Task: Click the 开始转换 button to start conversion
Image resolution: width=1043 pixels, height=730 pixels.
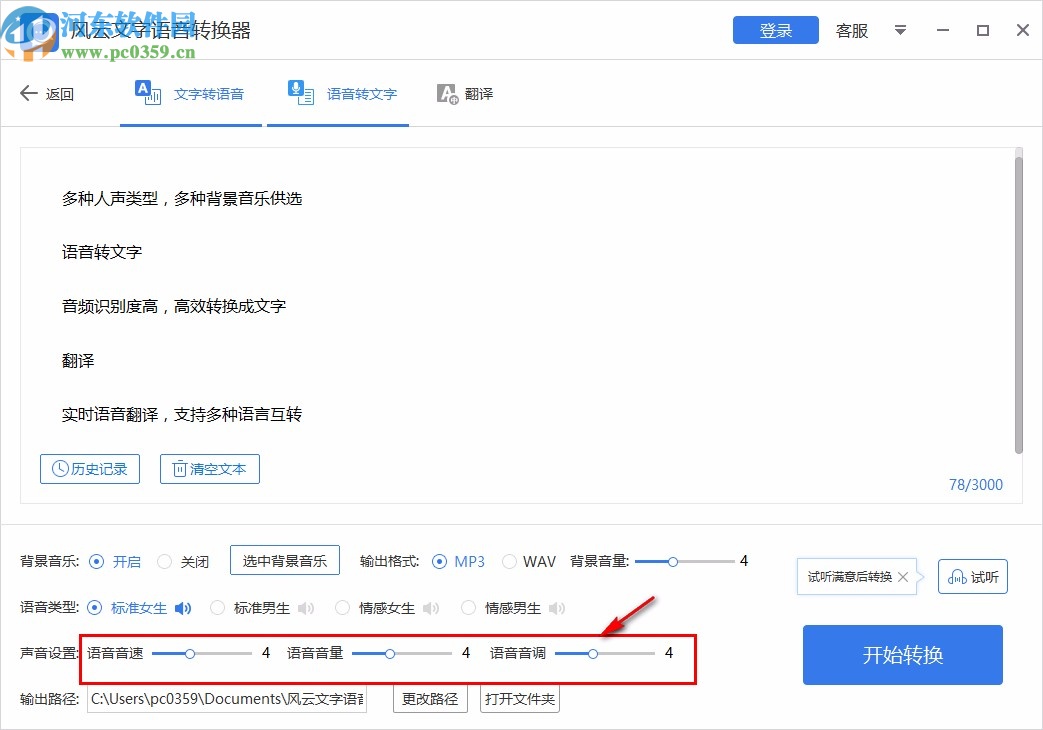Action: pyautogui.click(x=901, y=655)
